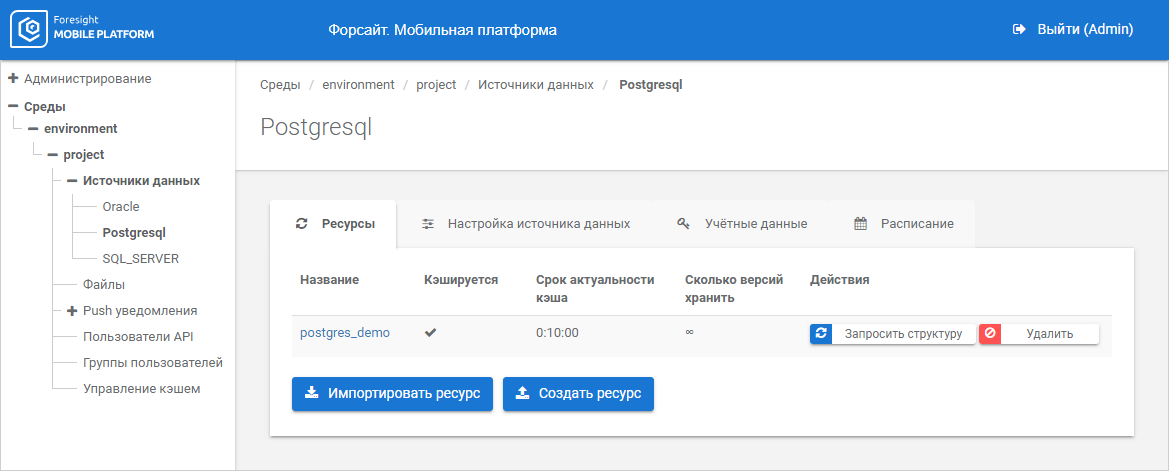This screenshot has width=1169, height=471.
Task: Click the download icon on Импортировать ресурс
Action: click(311, 394)
